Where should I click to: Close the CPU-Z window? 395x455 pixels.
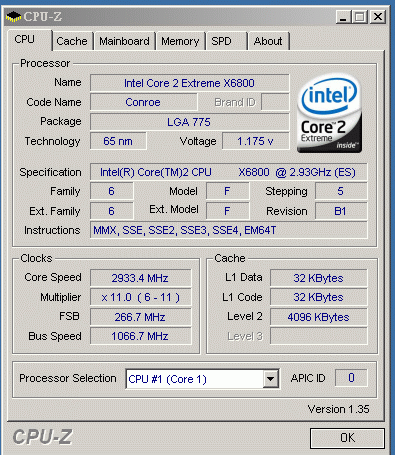click(378, 17)
